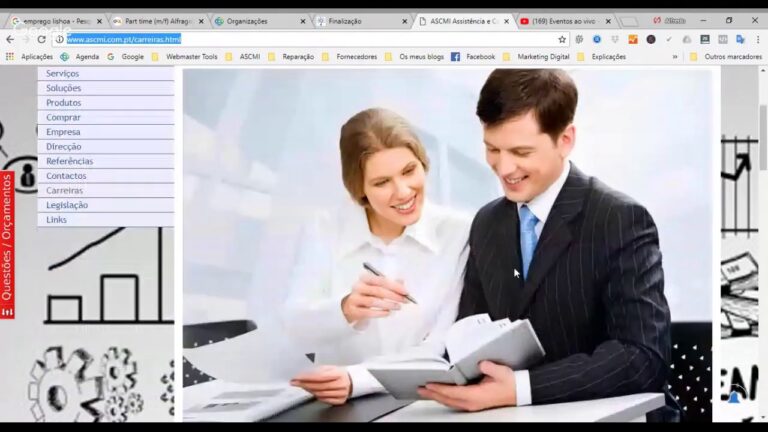Open the Empresa menu item
This screenshot has width=768, height=432.
click(106, 132)
